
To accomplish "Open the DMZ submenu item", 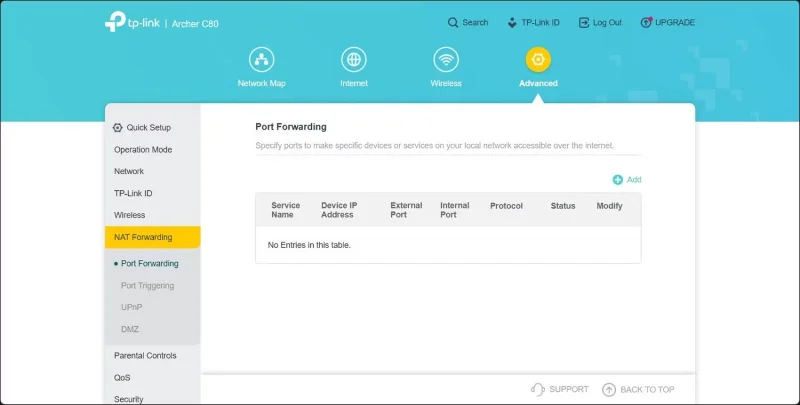I will (130, 329).
